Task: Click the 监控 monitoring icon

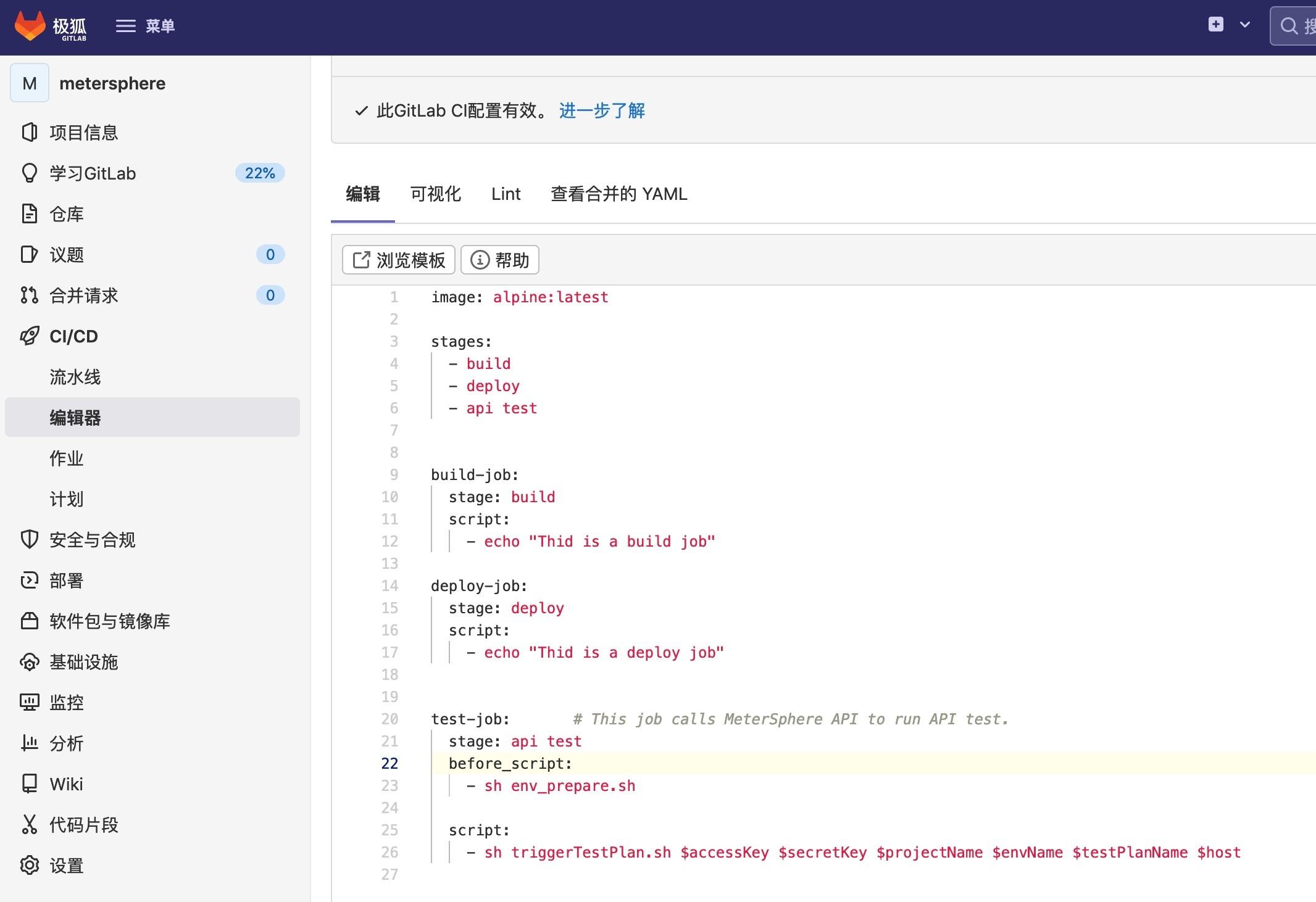Action: (29, 701)
